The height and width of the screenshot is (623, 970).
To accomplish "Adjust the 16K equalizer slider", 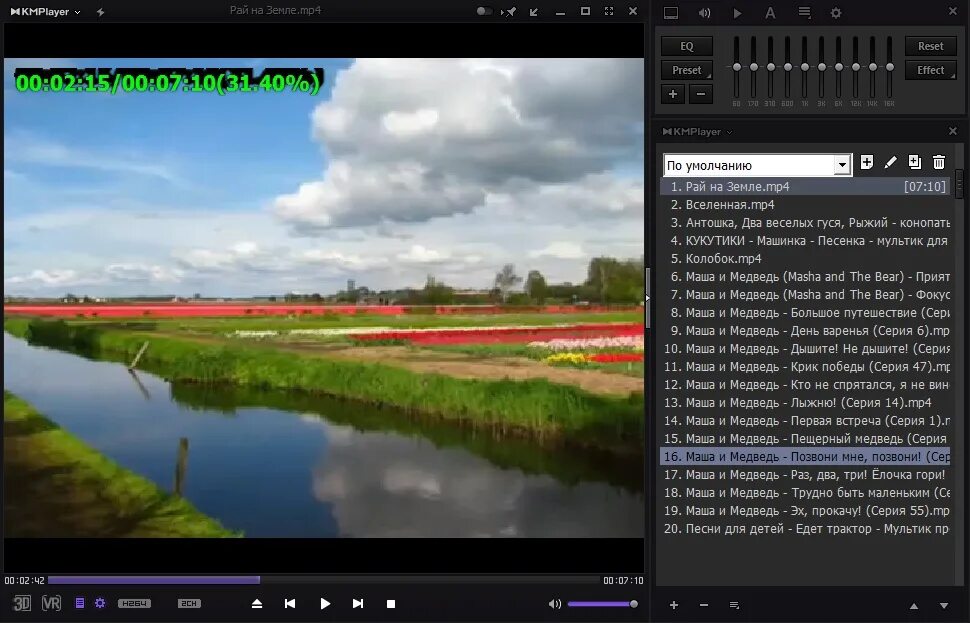I will [x=890, y=67].
